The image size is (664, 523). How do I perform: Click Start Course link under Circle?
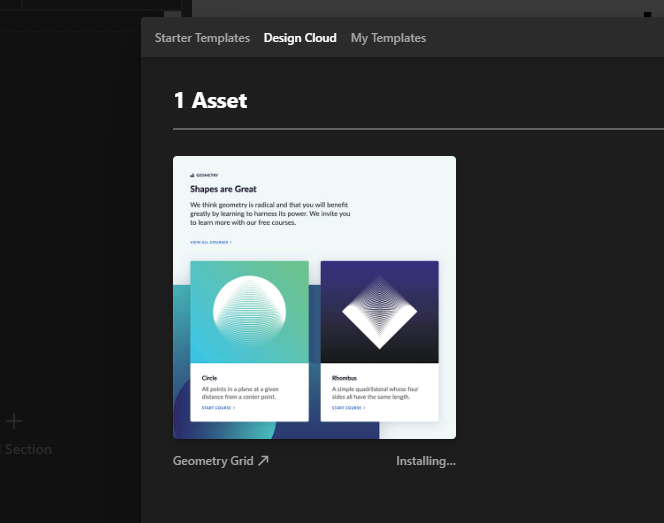point(218,408)
